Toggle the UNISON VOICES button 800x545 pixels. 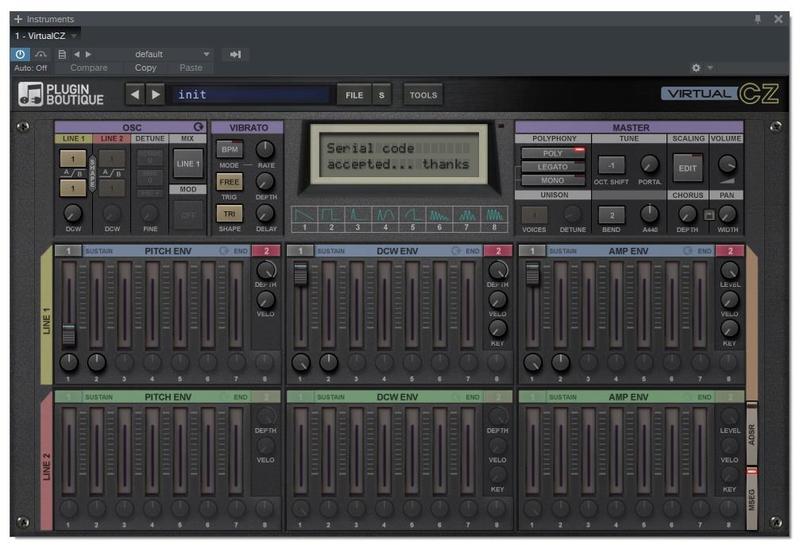[534, 215]
